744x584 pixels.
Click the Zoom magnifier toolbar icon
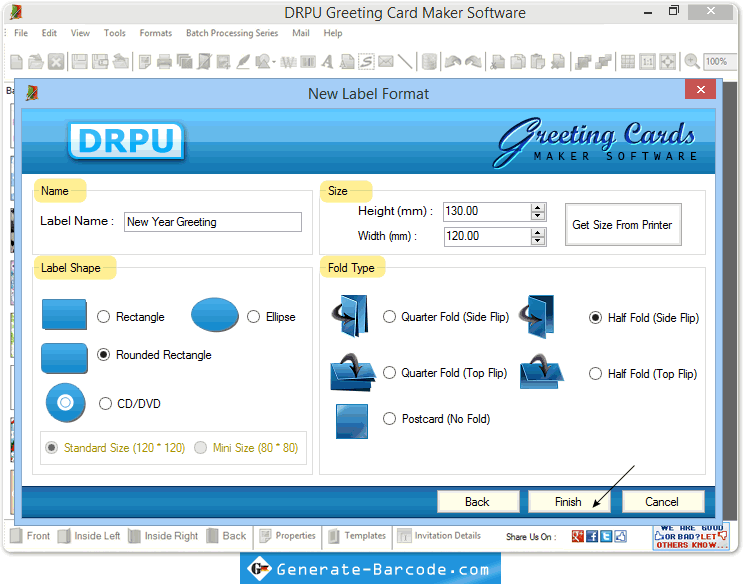[692, 62]
